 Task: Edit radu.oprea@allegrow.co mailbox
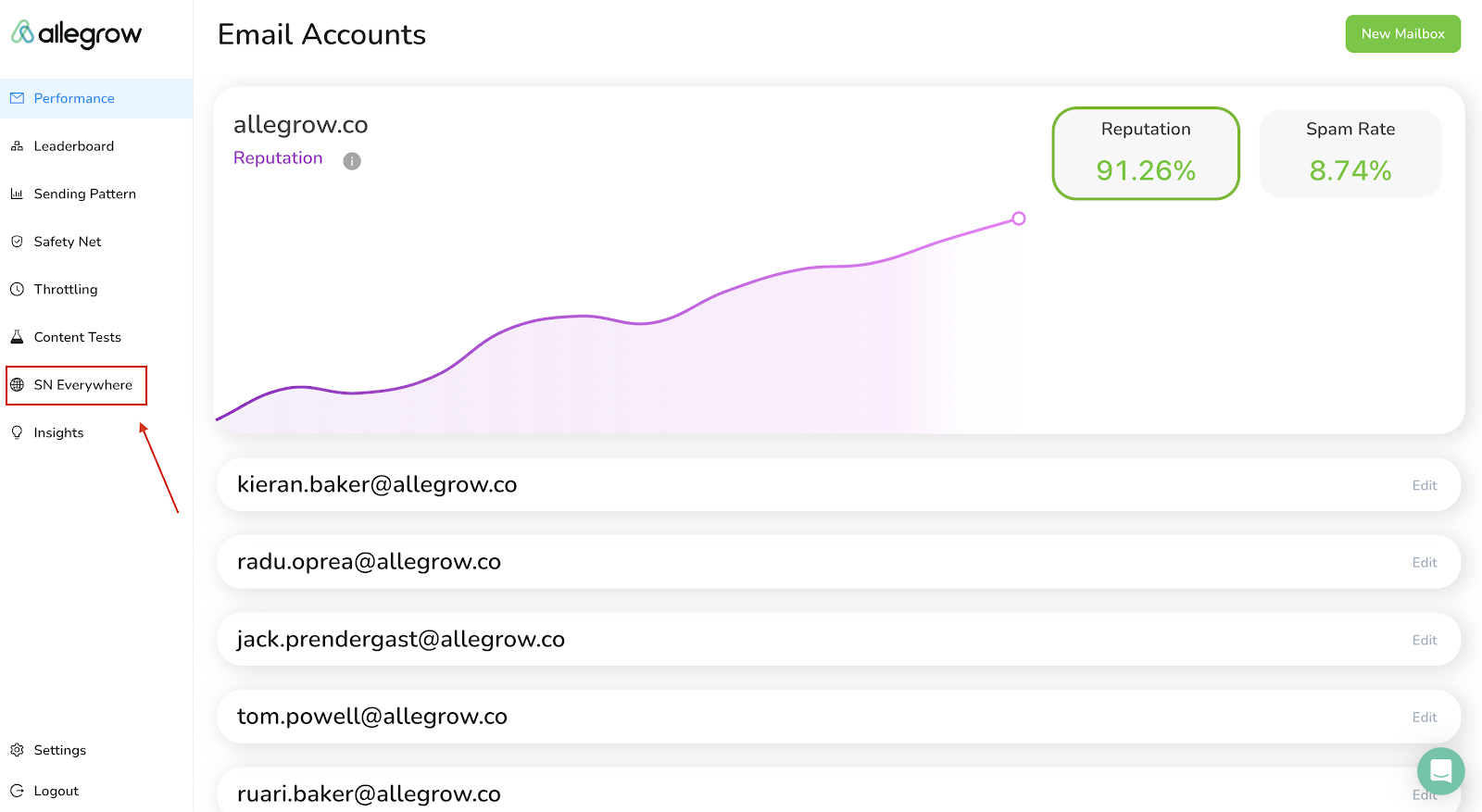tap(1425, 562)
